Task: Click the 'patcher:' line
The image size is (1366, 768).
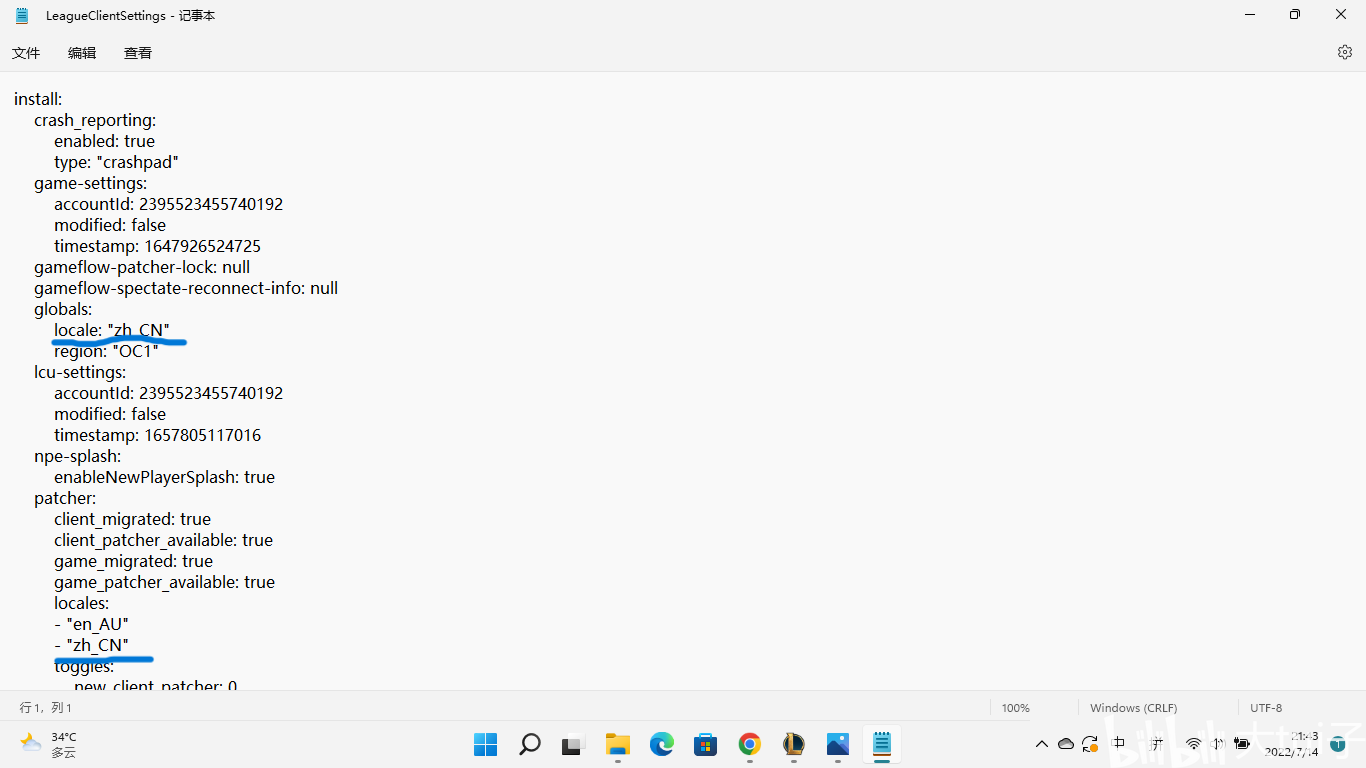Action: 65,498
